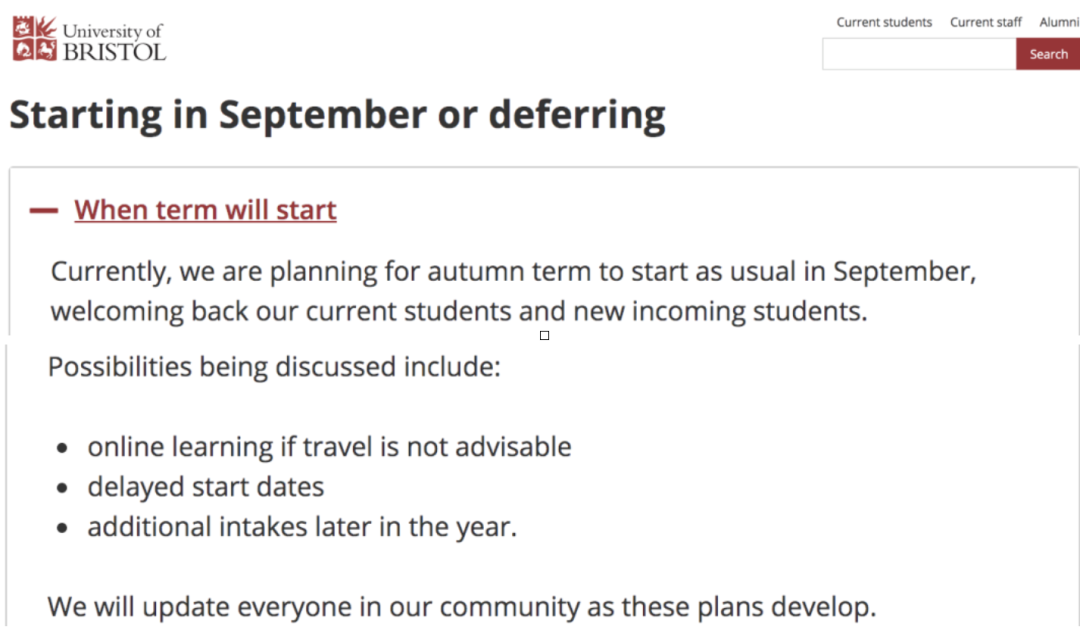Click the Starting in September or deferring heading
This screenshot has width=1080, height=633.
coord(337,115)
